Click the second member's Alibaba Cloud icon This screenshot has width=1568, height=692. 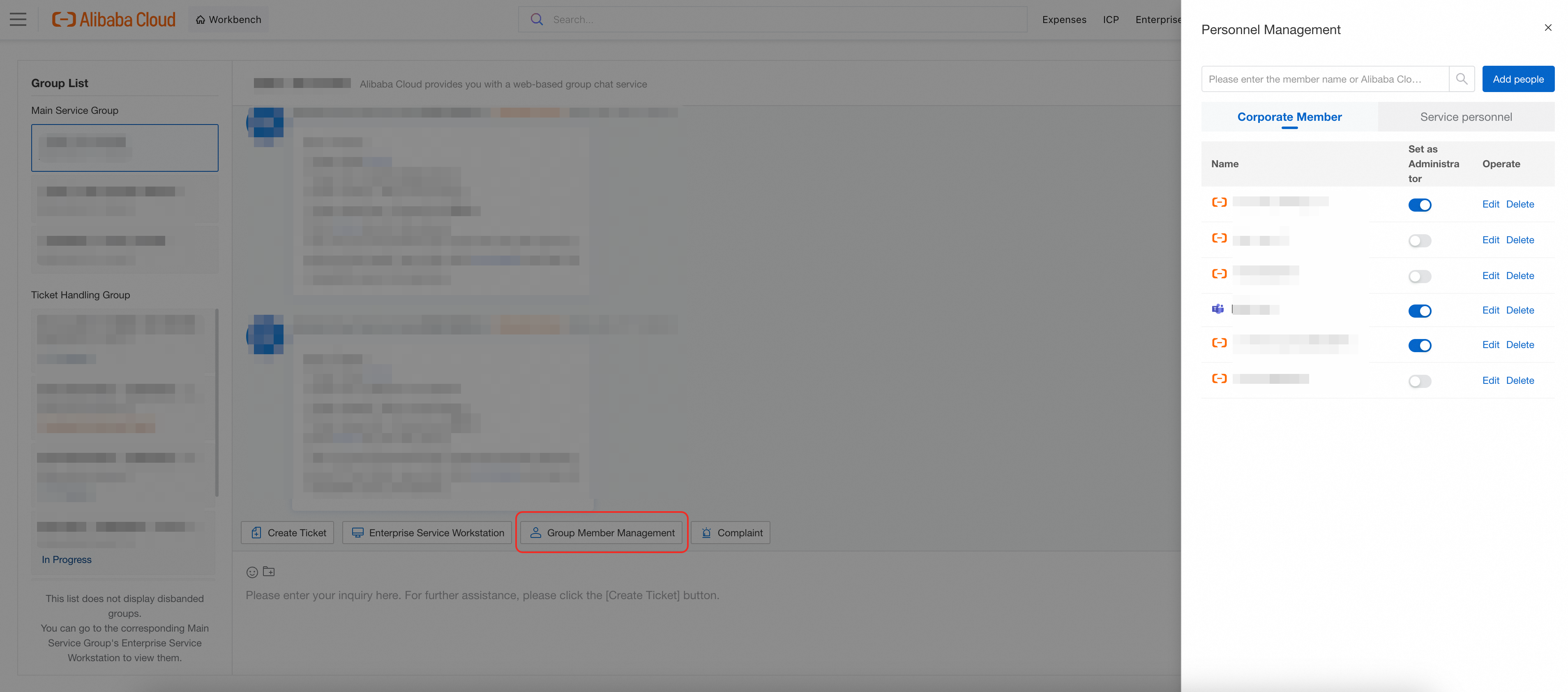1219,239
